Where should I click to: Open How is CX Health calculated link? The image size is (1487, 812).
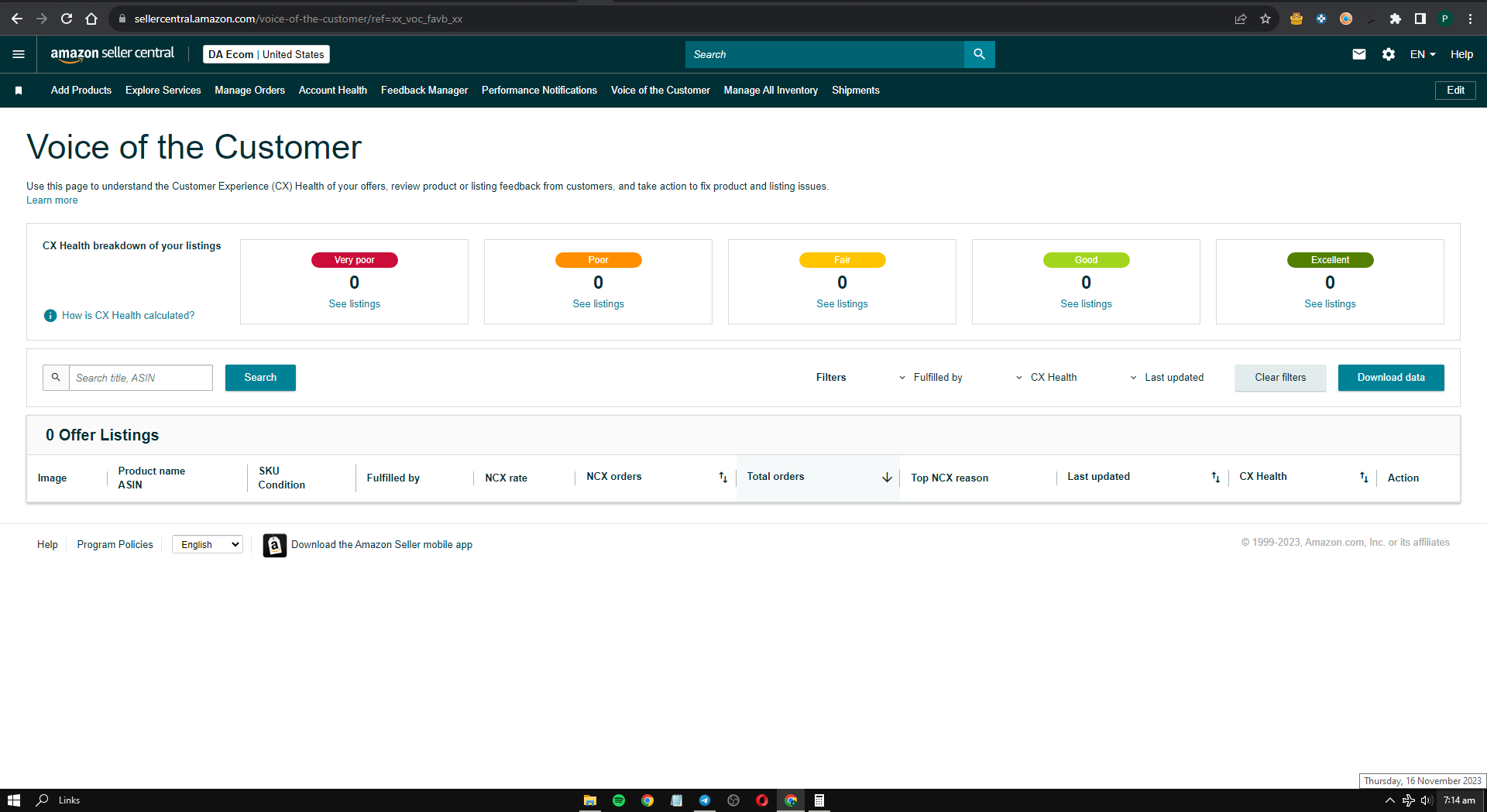click(129, 316)
